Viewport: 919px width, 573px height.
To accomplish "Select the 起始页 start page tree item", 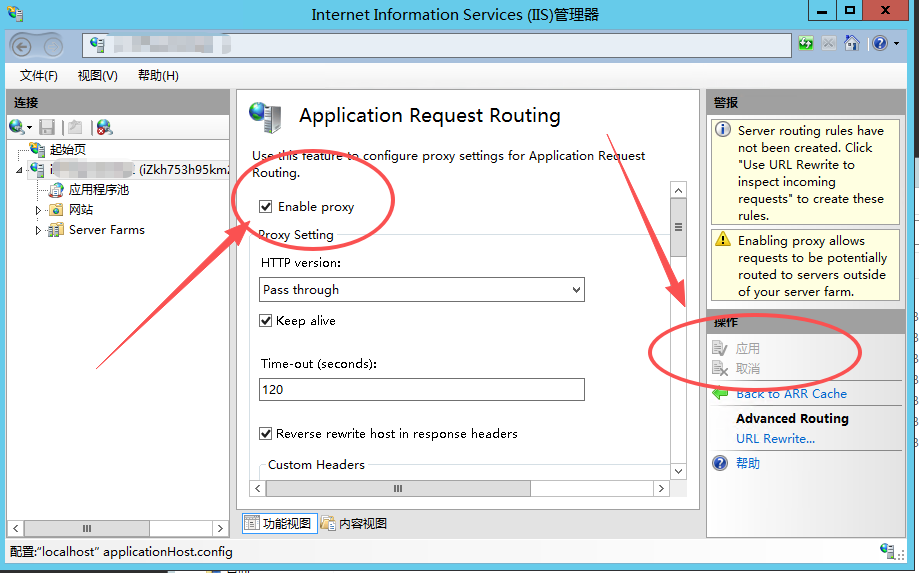I will pyautogui.click(x=67, y=149).
